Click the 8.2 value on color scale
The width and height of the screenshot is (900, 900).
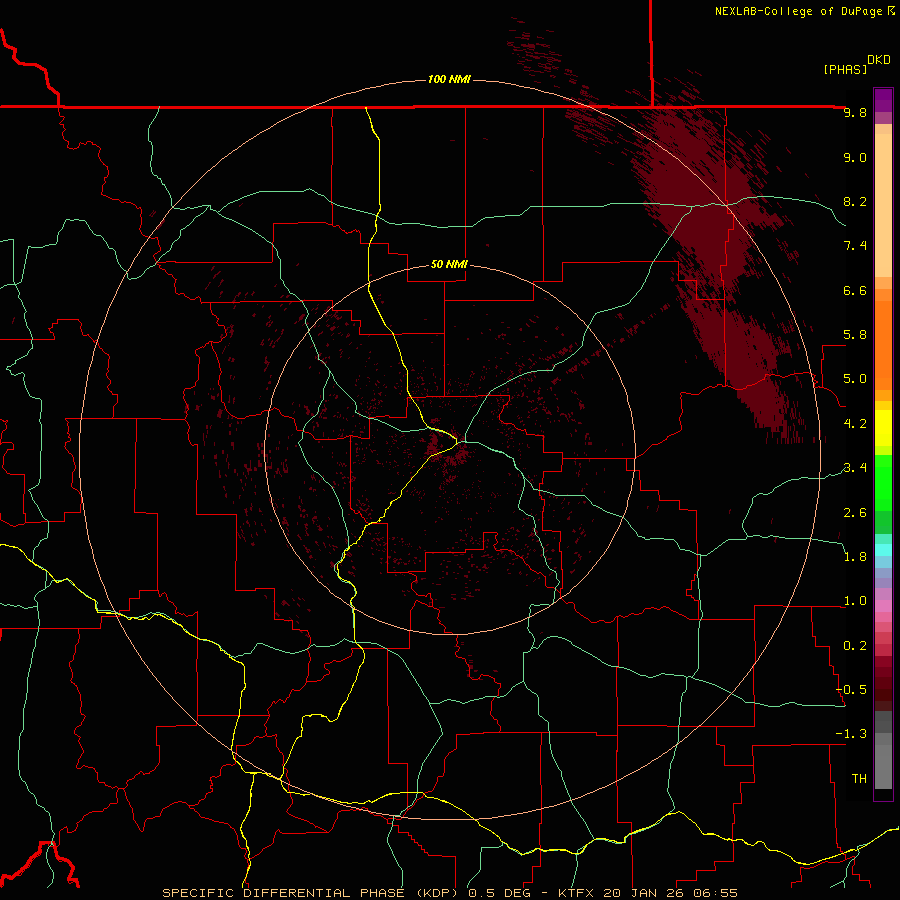point(855,201)
